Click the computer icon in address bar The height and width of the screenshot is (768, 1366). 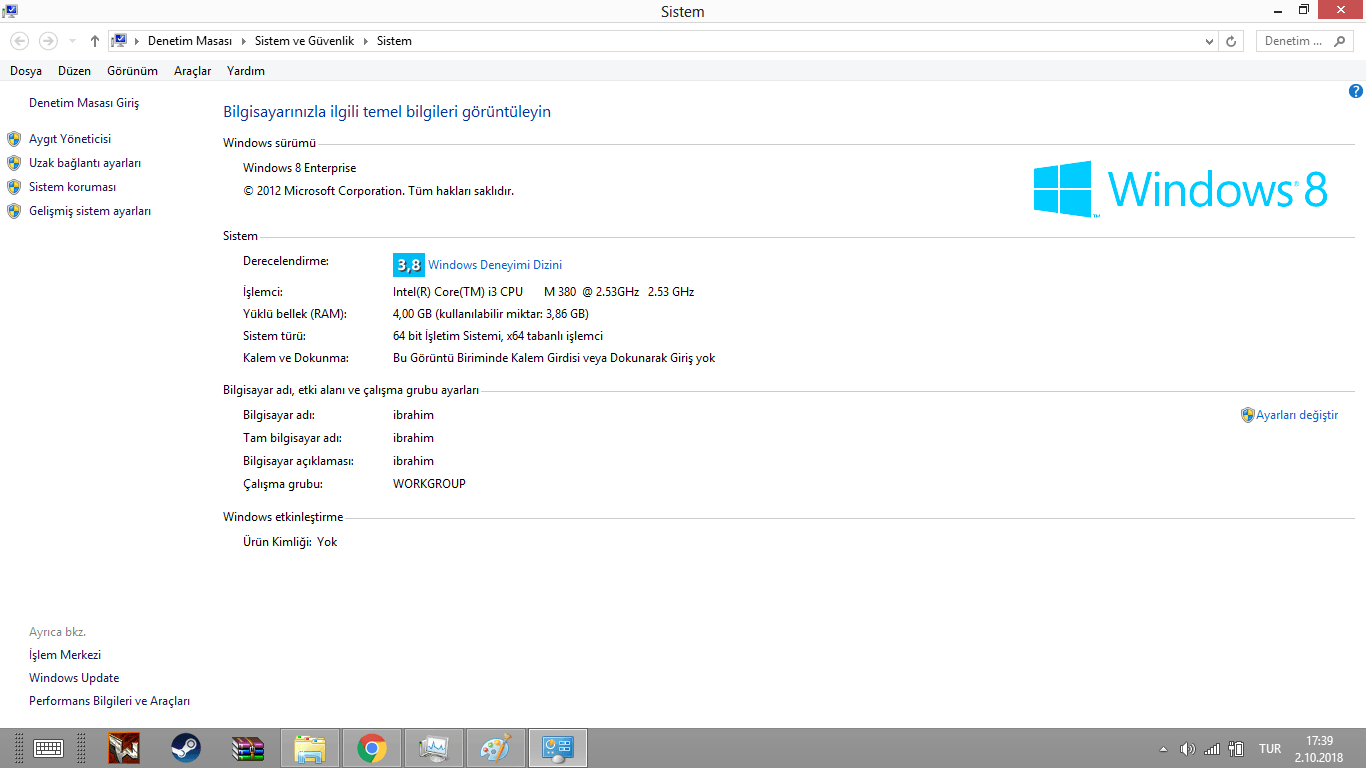119,41
